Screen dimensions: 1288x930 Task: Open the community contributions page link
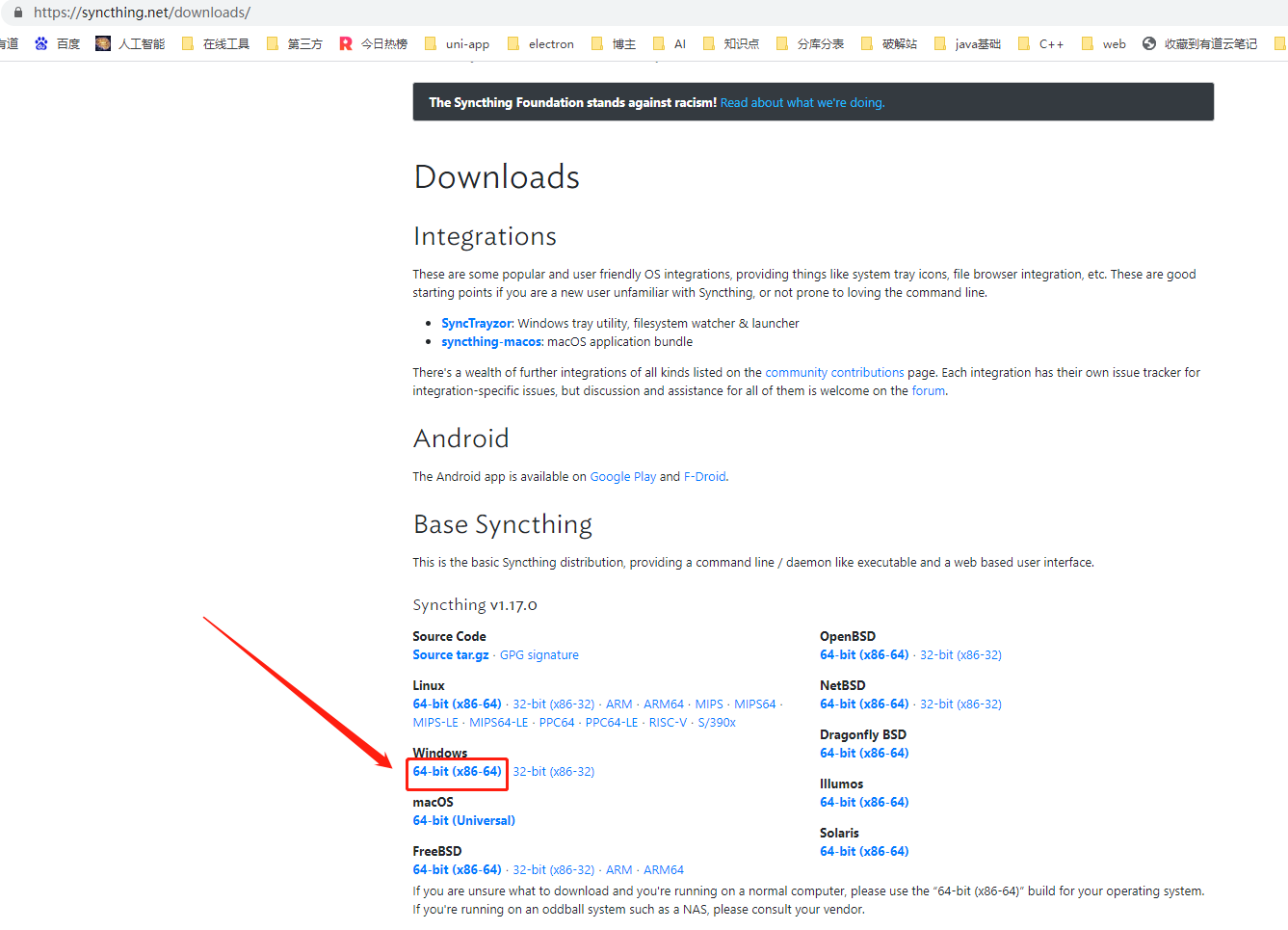(x=834, y=372)
